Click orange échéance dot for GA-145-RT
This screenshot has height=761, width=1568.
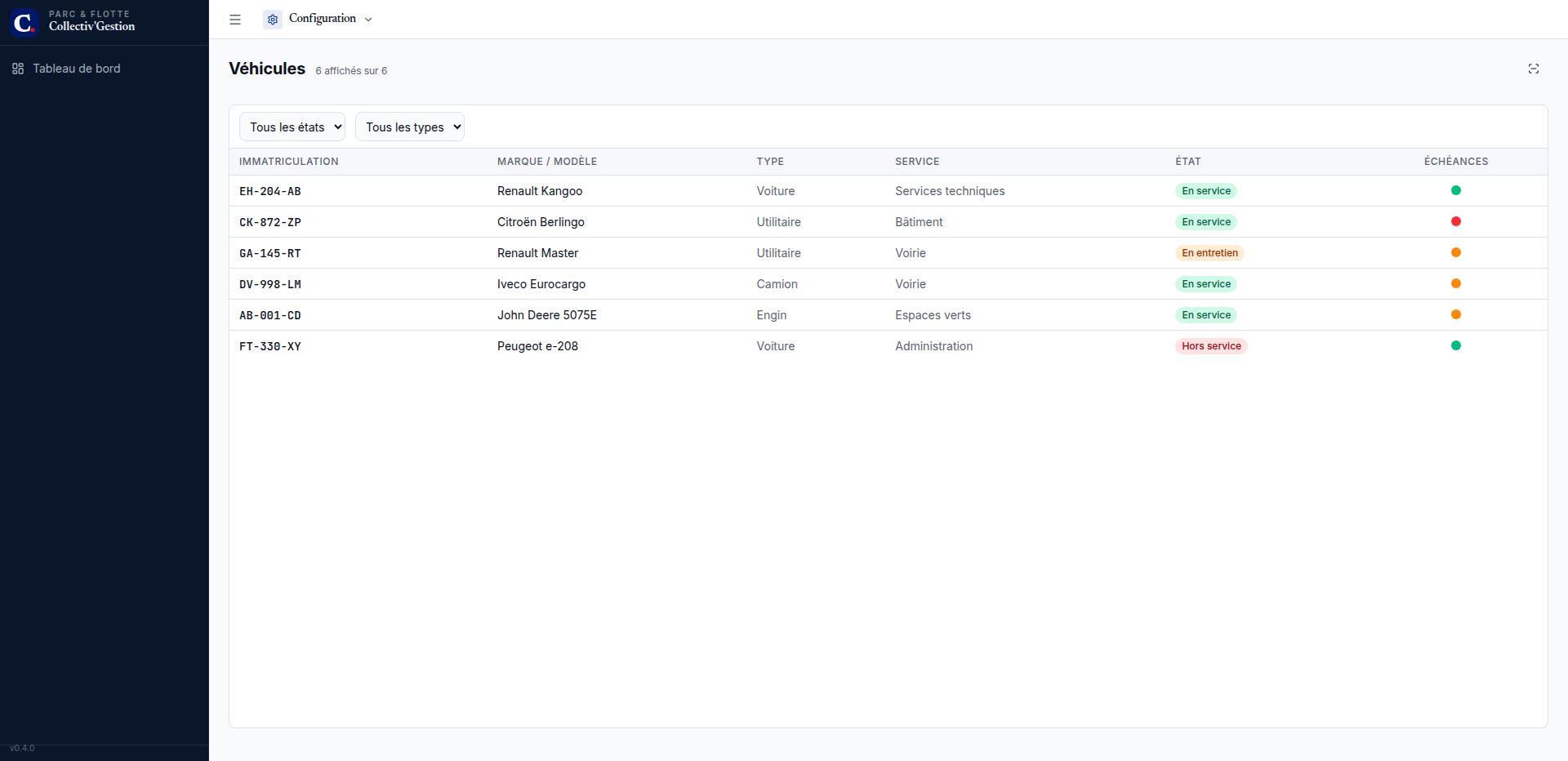[1455, 252]
